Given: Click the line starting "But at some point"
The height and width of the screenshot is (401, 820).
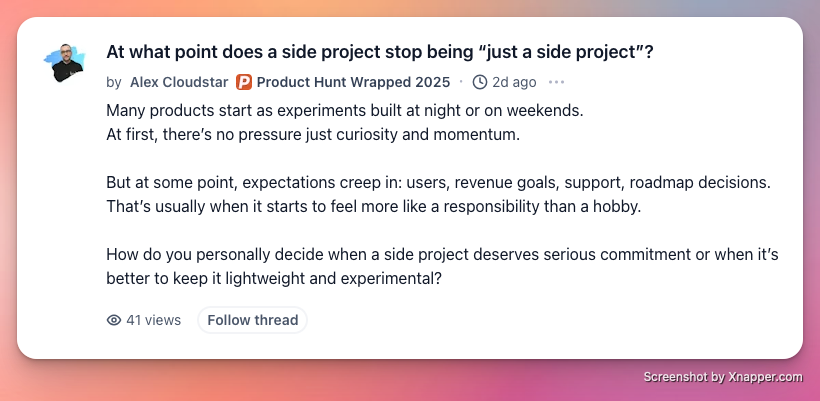Looking at the screenshot, I should [441, 183].
